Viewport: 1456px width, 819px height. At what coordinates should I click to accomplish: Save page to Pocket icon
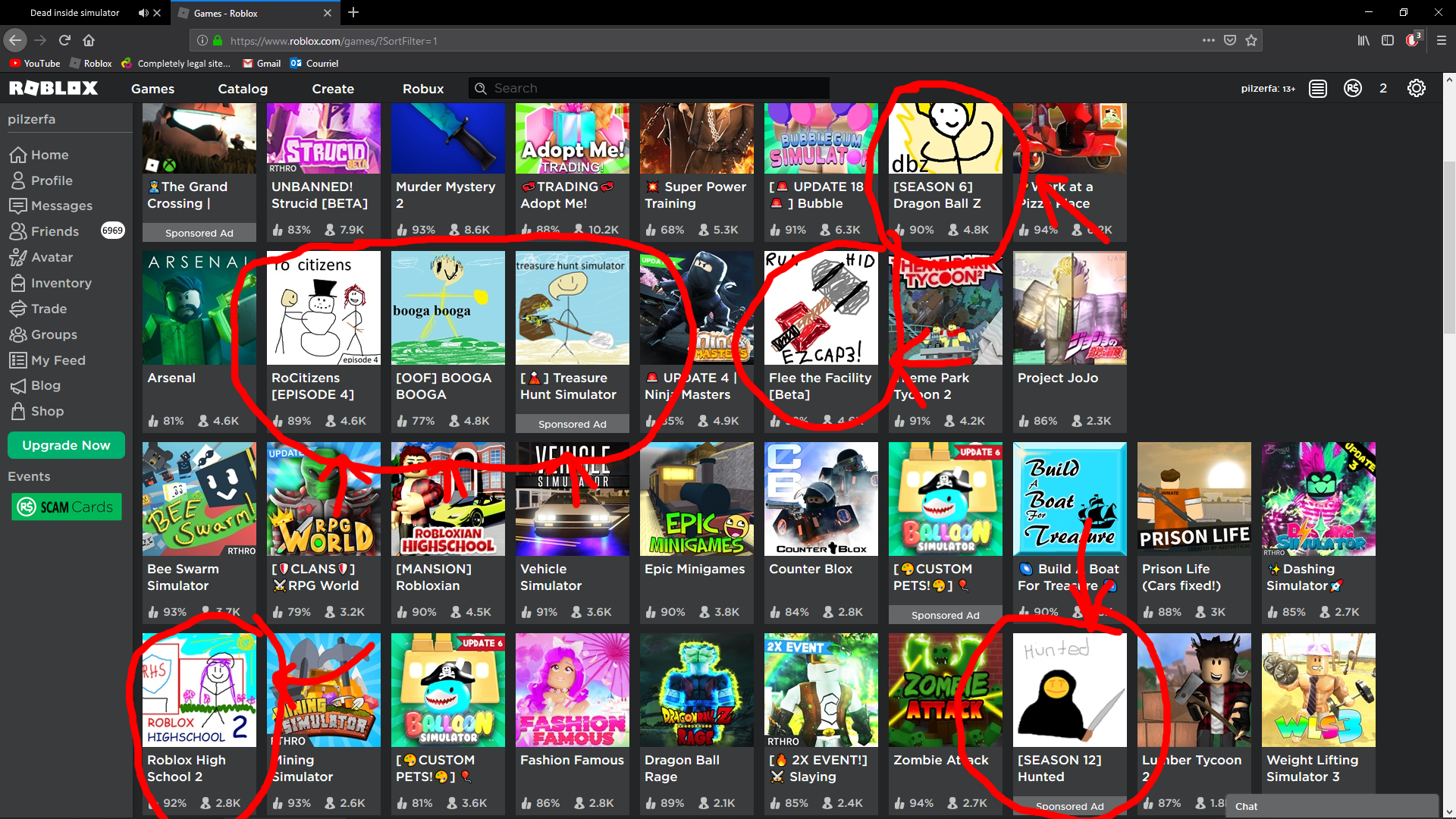(x=1230, y=40)
